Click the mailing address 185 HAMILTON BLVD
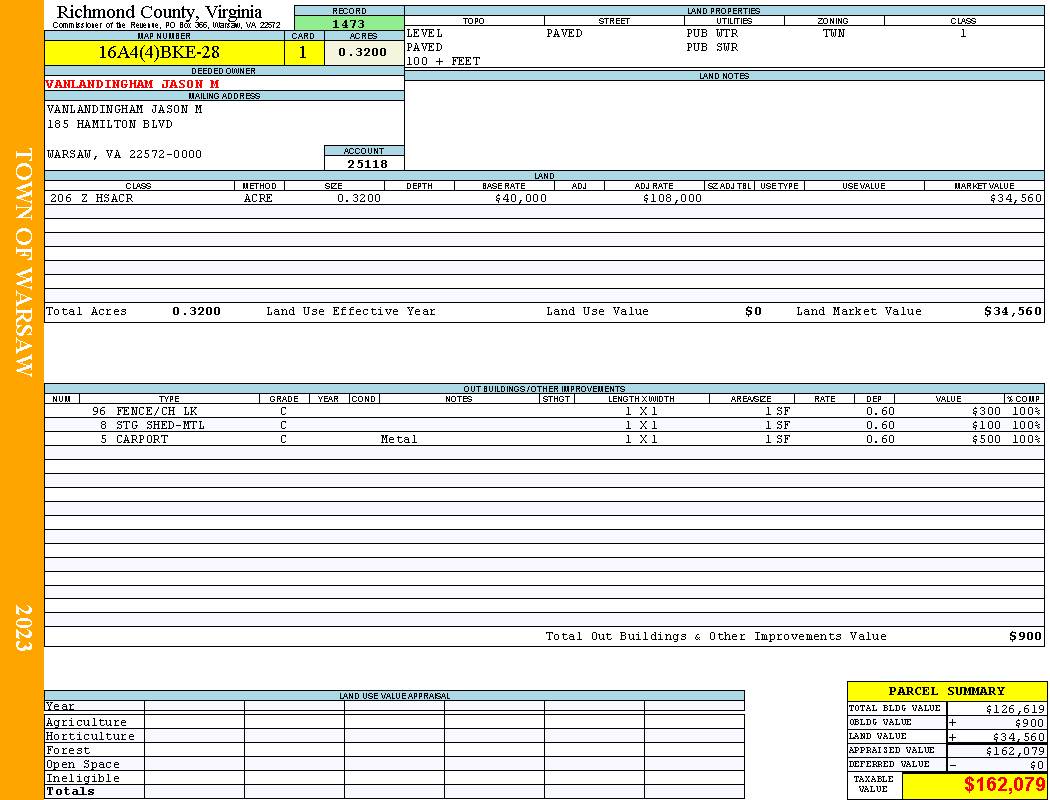Image resolution: width=1050 pixels, height=800 pixels. pyautogui.click(x=110, y=125)
